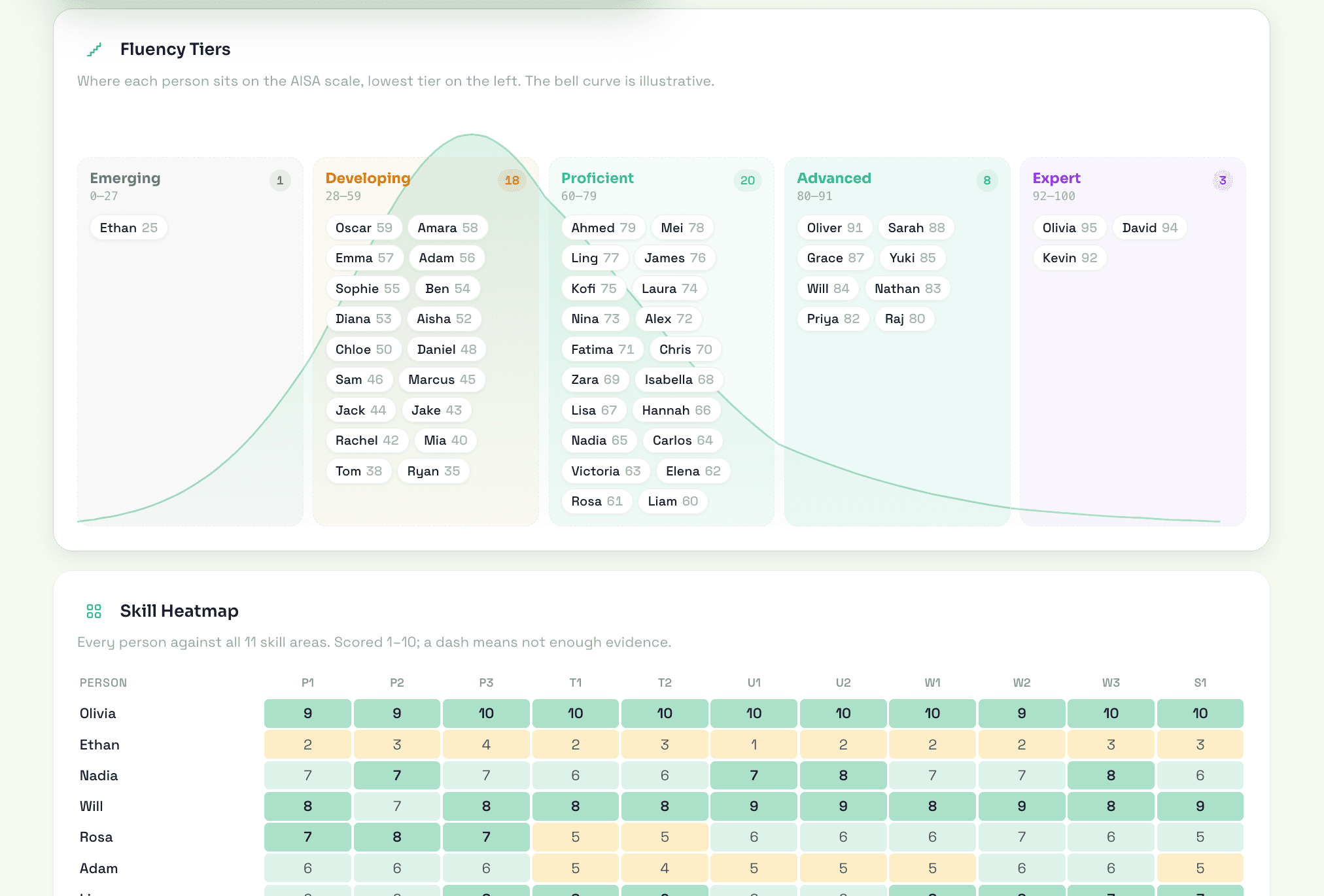Viewport: 1324px width, 896px height.
Task: Click the Proficient tier count badge 20
Action: point(748,181)
